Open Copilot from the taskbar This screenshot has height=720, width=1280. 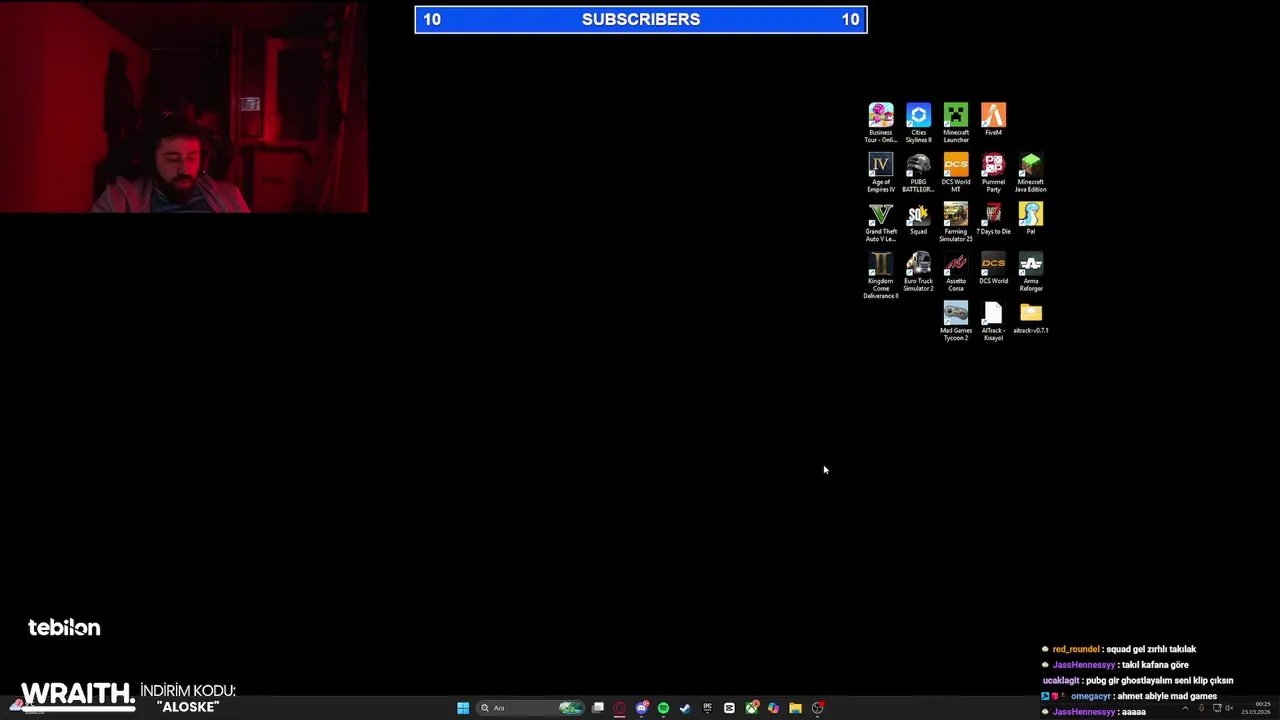773,708
